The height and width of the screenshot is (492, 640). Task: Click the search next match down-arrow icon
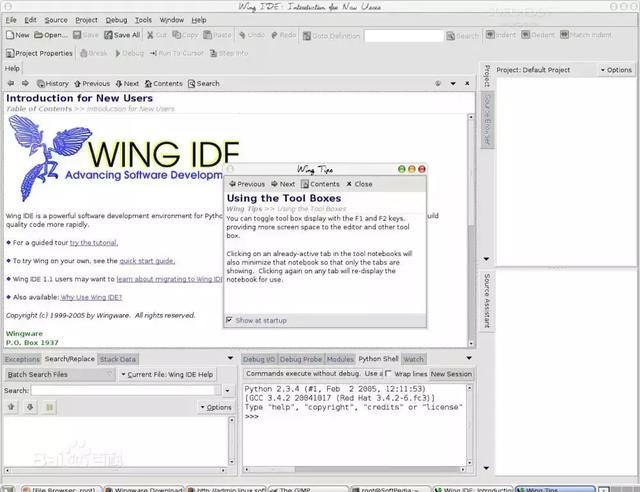coord(30,407)
